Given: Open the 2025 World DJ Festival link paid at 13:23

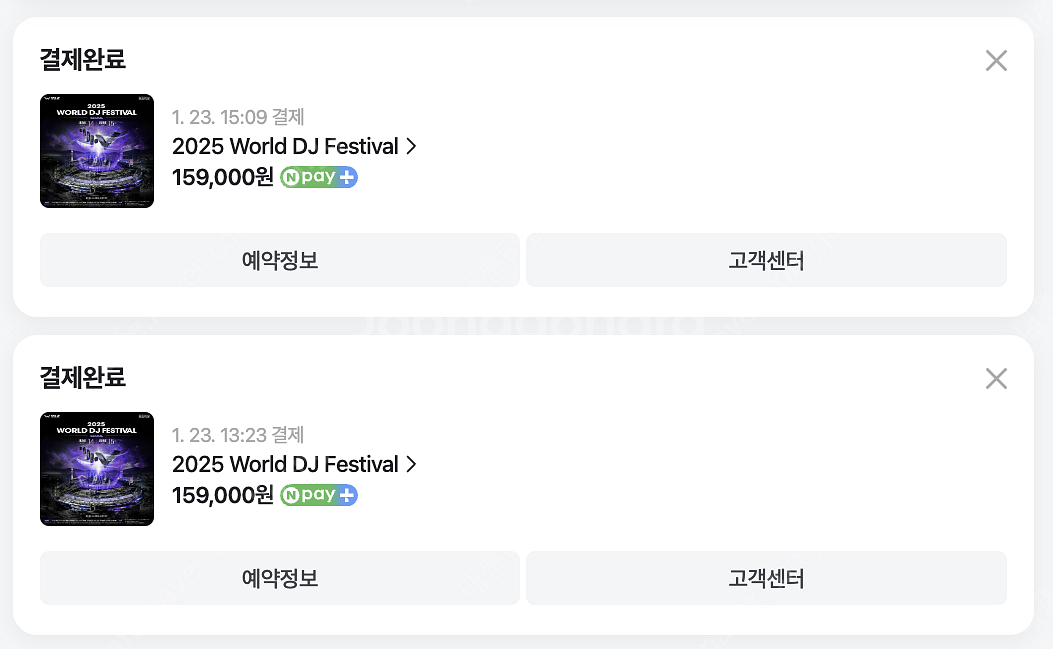Looking at the screenshot, I should point(285,465).
